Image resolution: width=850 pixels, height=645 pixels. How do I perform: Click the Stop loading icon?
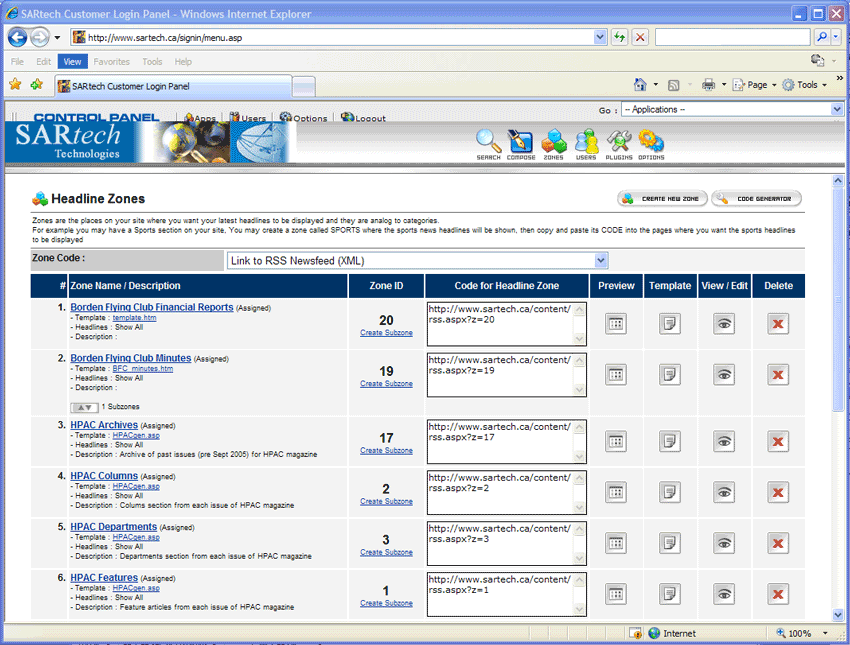(640, 37)
